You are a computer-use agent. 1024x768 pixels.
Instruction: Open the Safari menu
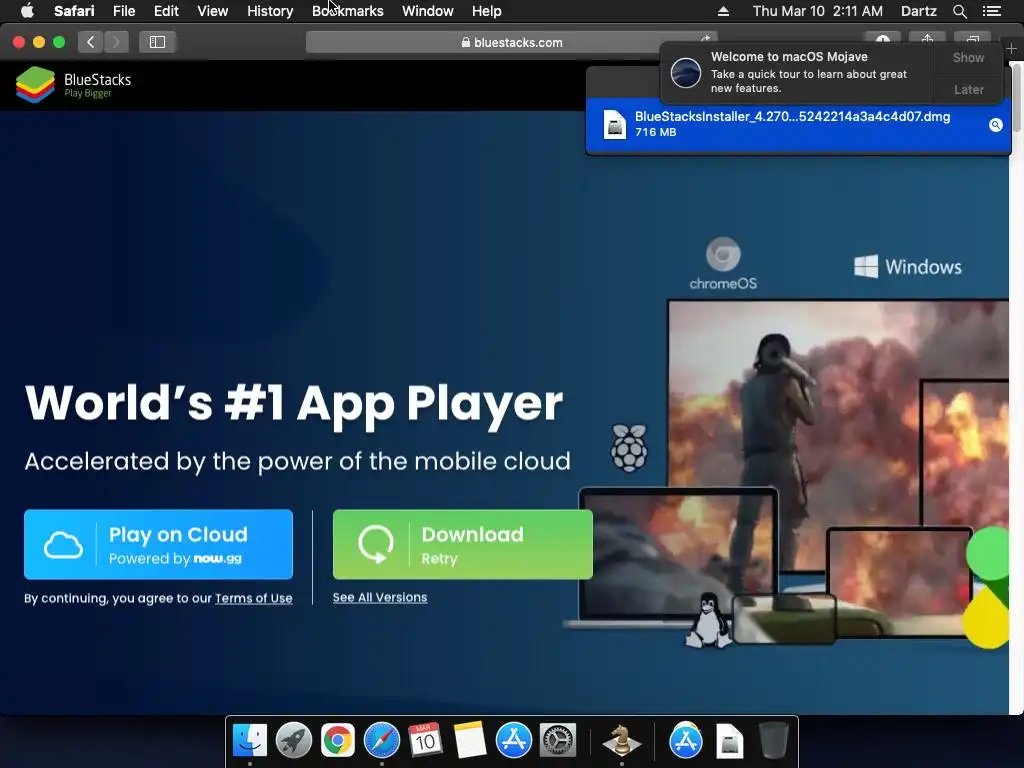coord(74,10)
